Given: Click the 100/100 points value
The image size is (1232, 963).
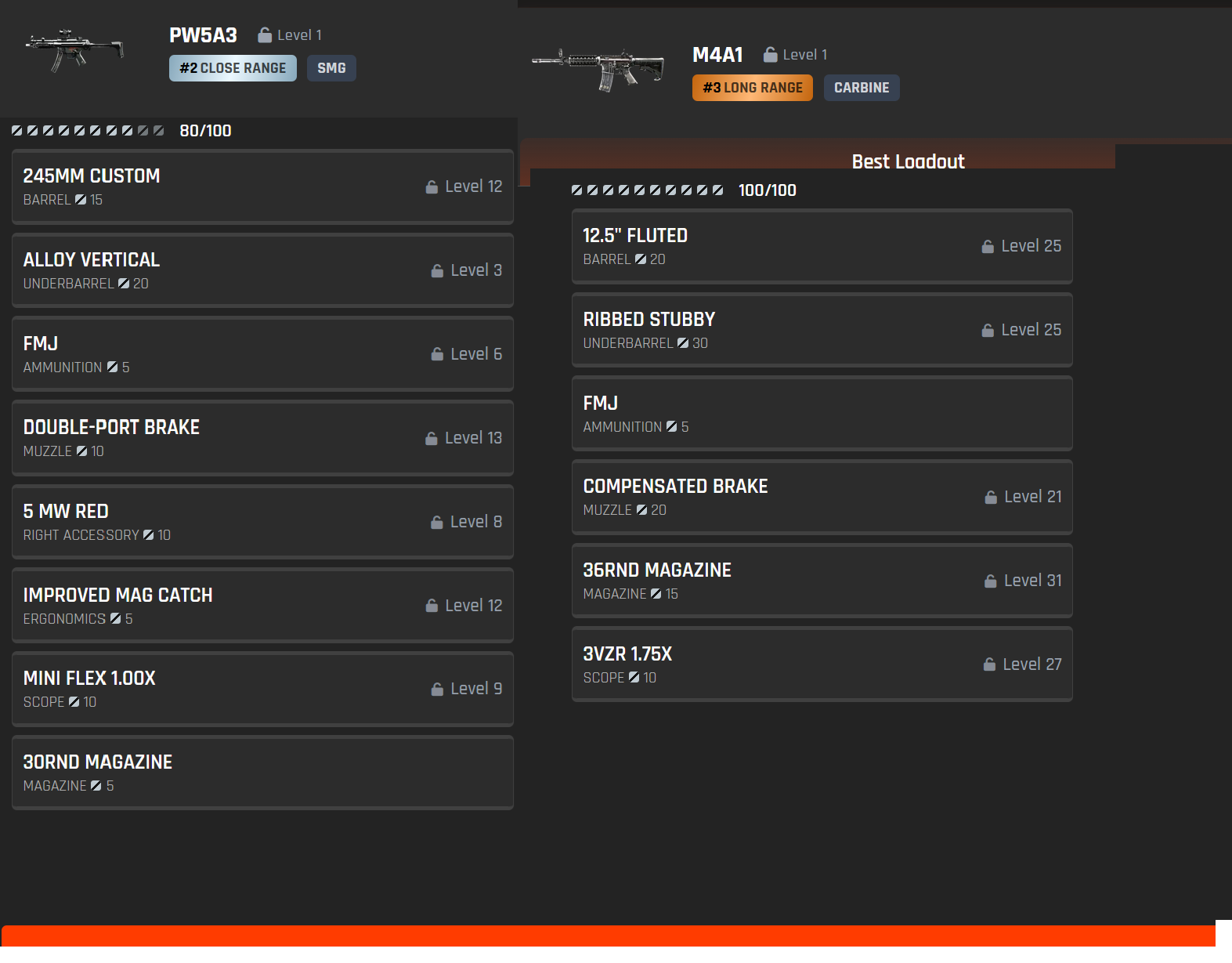Looking at the screenshot, I should point(768,190).
